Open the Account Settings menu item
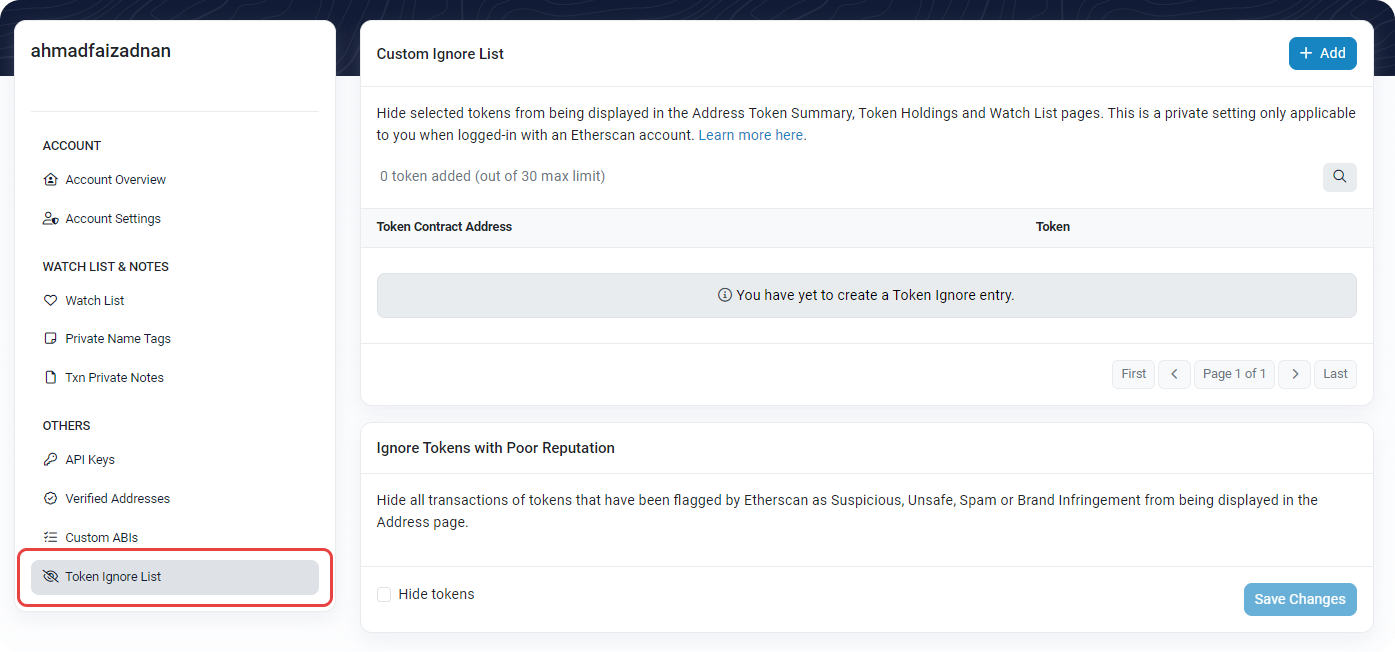 (x=113, y=219)
